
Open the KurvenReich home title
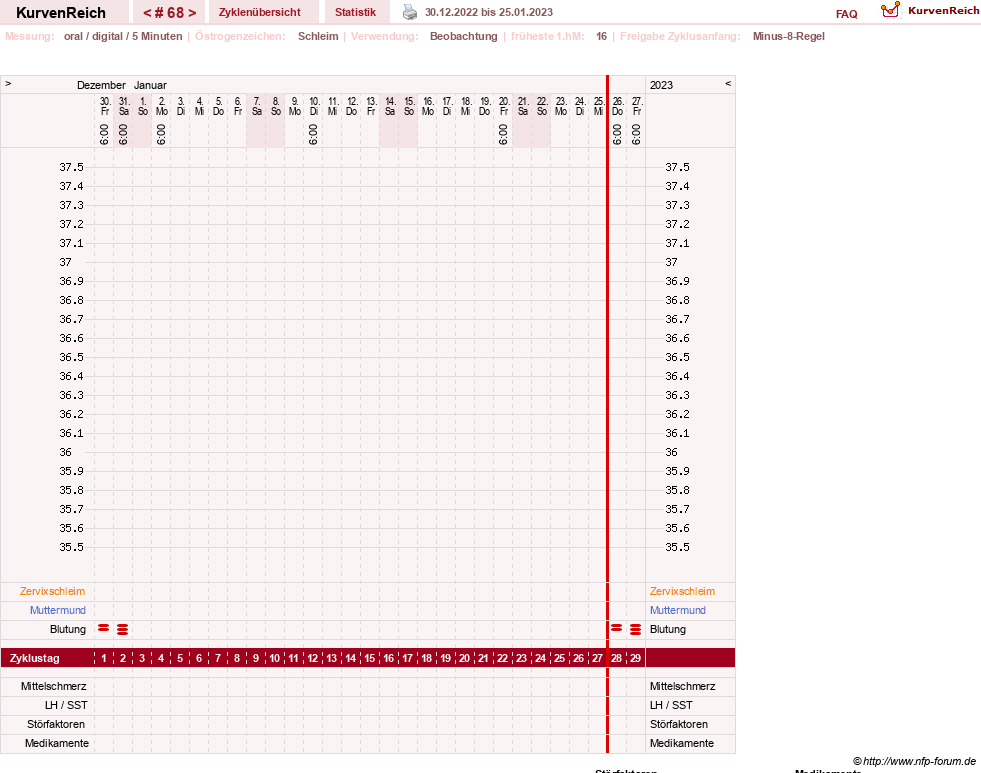point(61,13)
